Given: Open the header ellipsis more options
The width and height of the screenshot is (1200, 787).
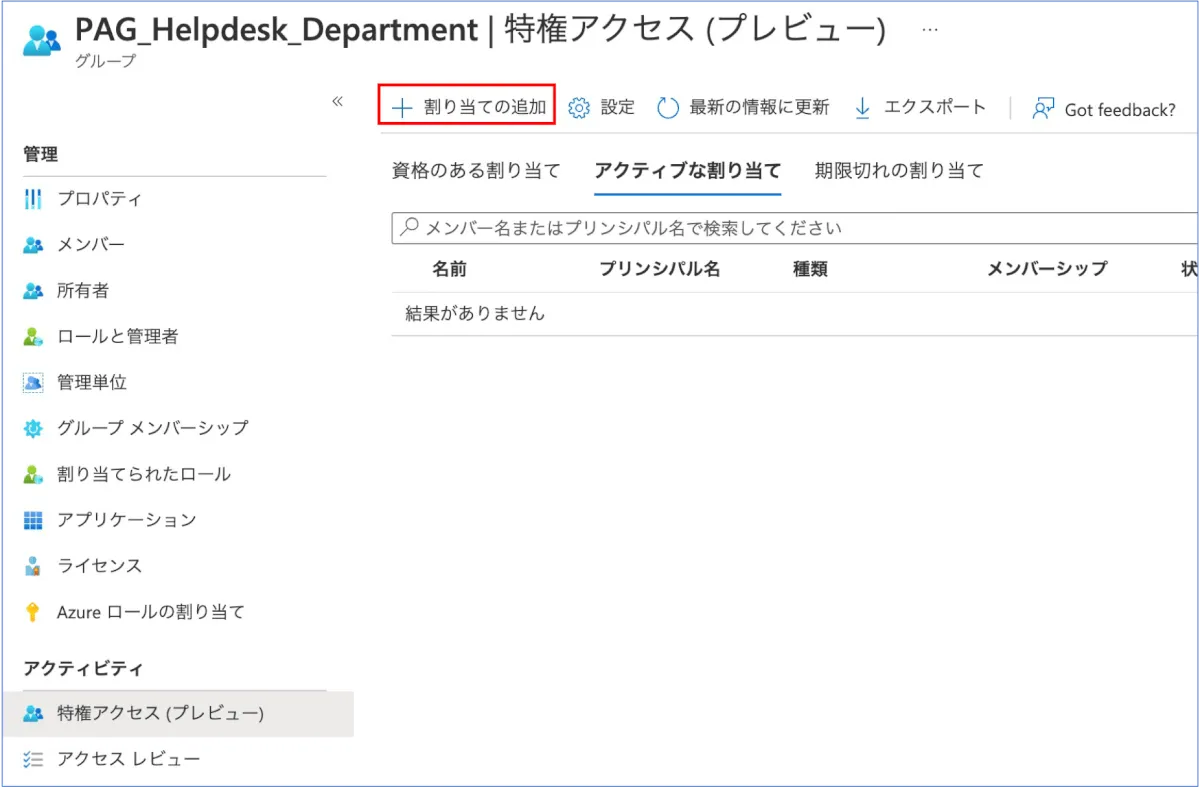Looking at the screenshot, I should point(930,30).
